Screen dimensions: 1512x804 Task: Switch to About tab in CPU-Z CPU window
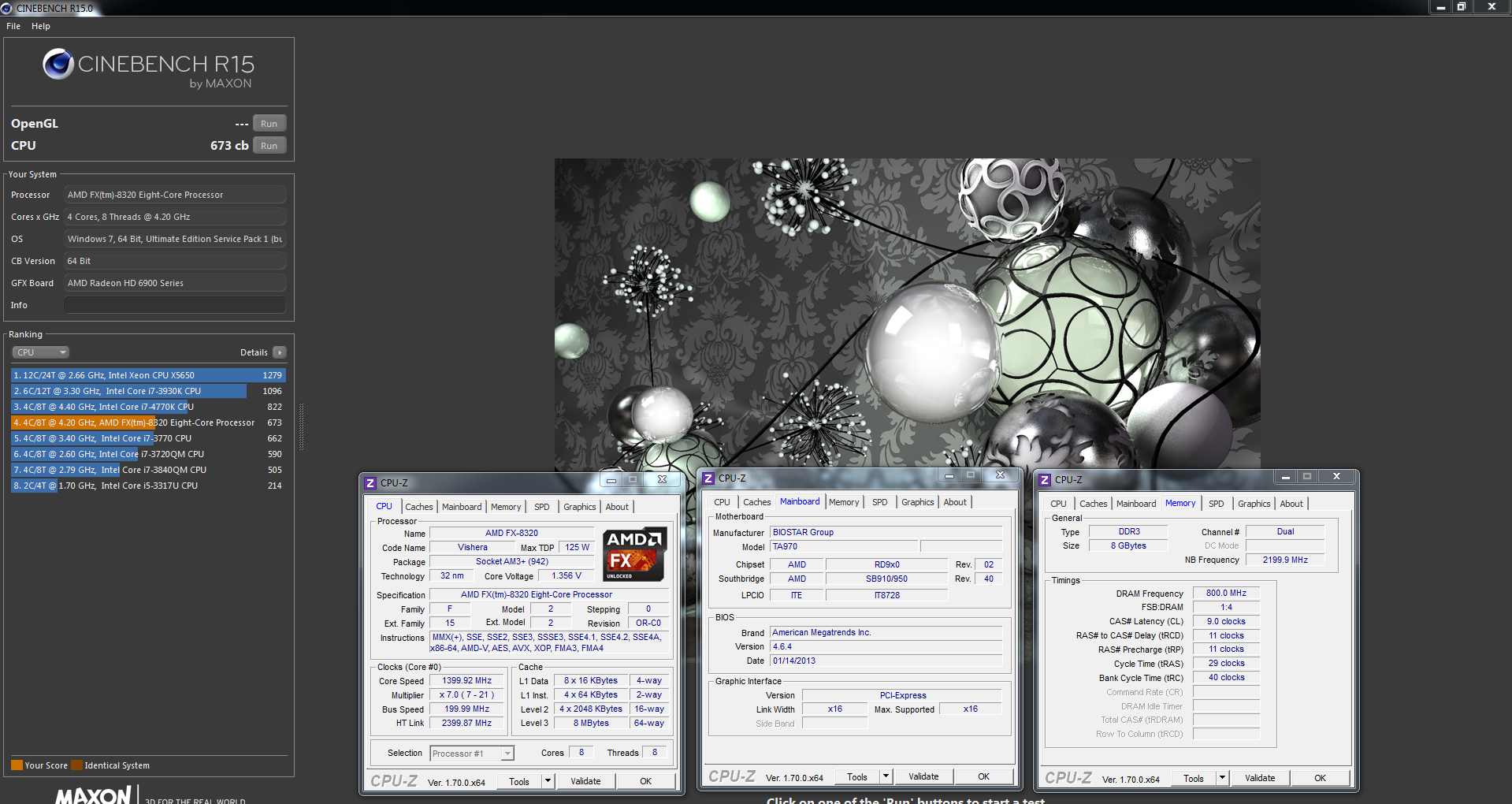[x=617, y=507]
